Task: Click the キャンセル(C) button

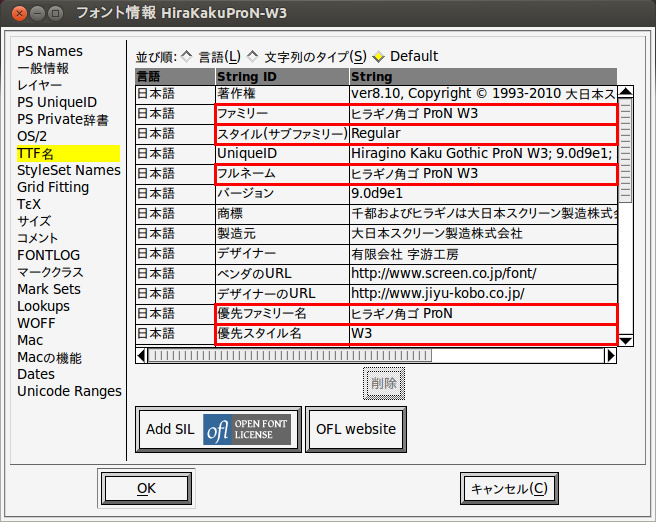Action: tap(509, 488)
